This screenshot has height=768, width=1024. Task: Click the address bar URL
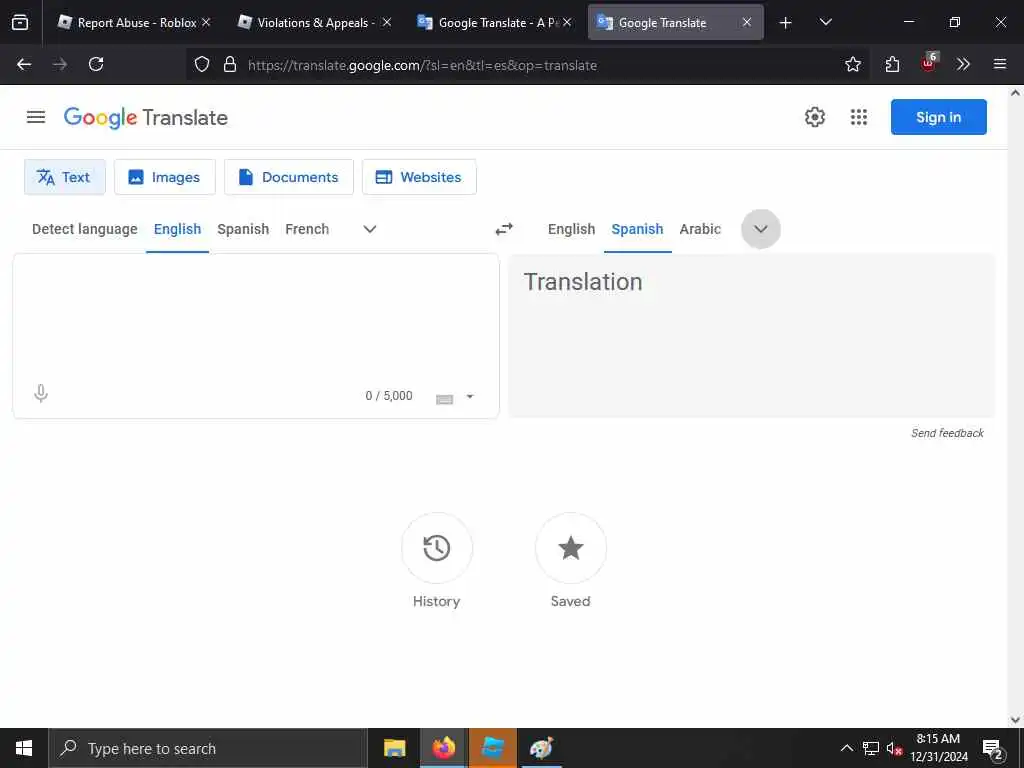pos(422,65)
